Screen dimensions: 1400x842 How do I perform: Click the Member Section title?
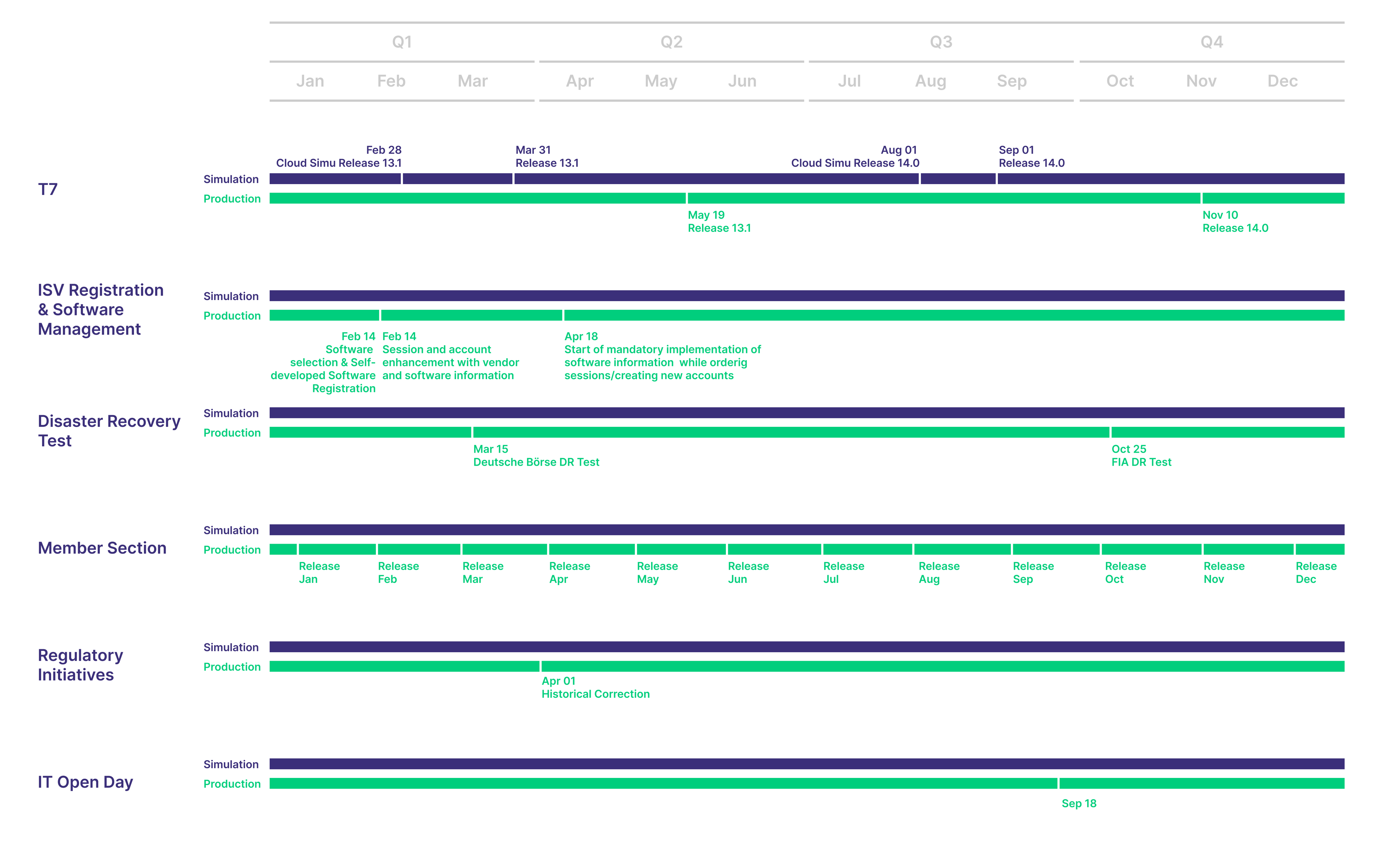pyautogui.click(x=102, y=548)
